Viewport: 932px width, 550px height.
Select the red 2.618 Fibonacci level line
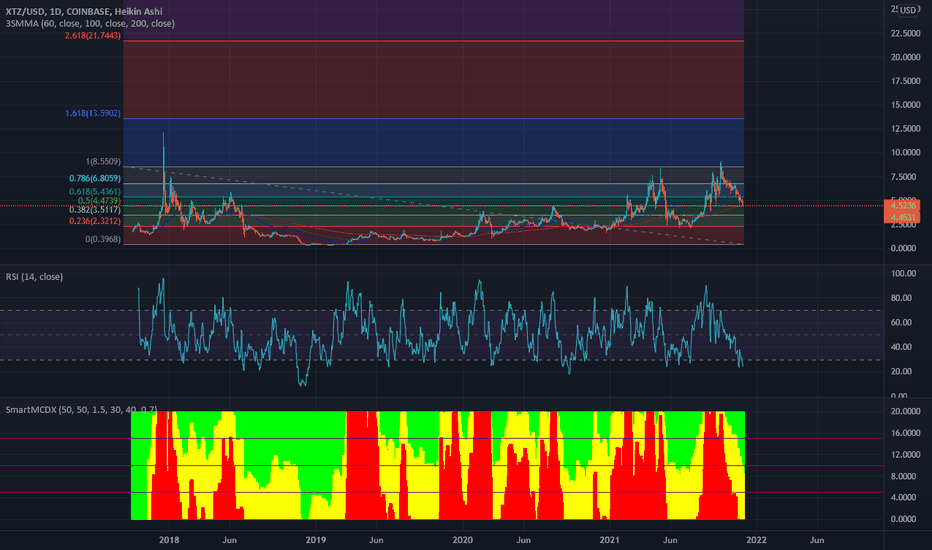point(434,41)
